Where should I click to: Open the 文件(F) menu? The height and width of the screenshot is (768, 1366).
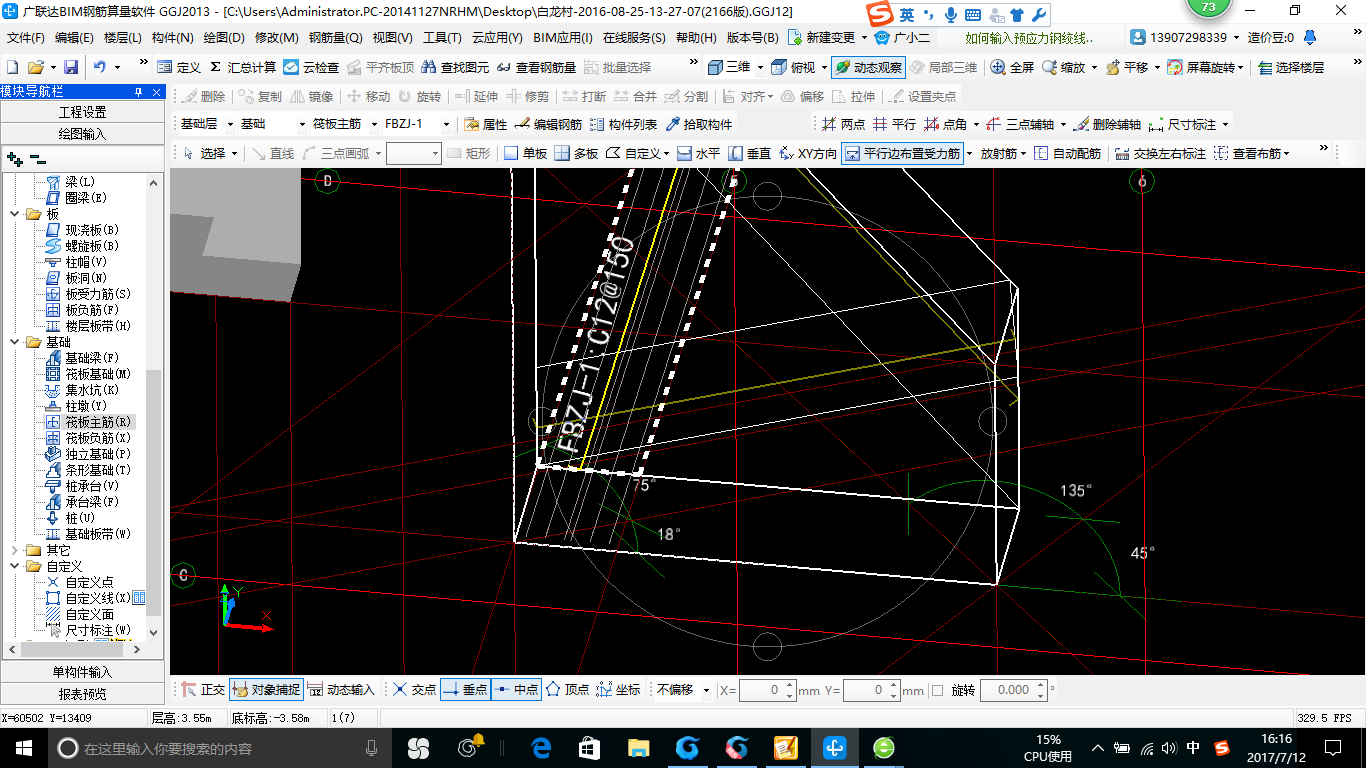coord(25,38)
